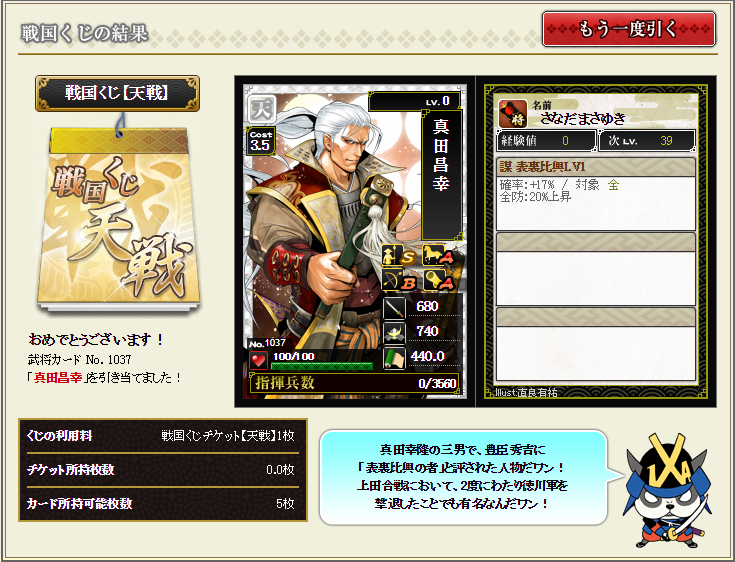Click the 天 rarity badge on card

(262, 108)
